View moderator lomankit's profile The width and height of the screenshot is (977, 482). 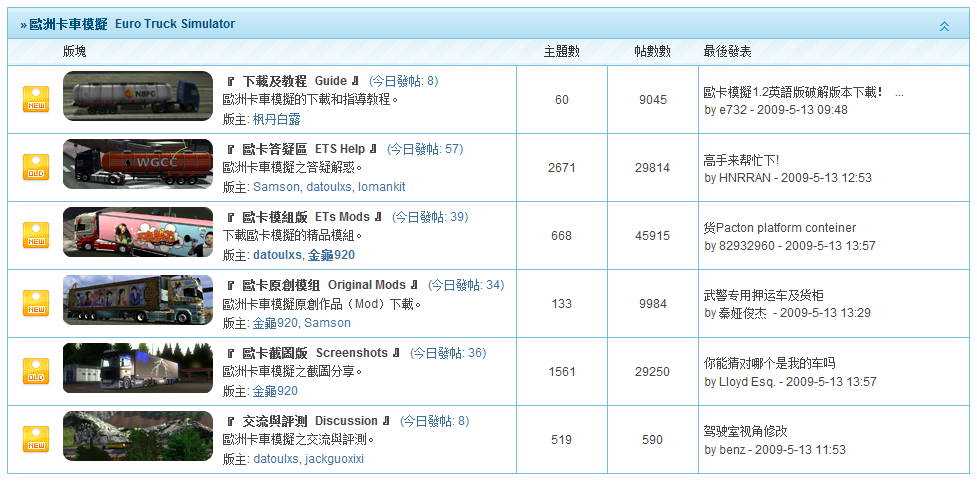[381, 187]
